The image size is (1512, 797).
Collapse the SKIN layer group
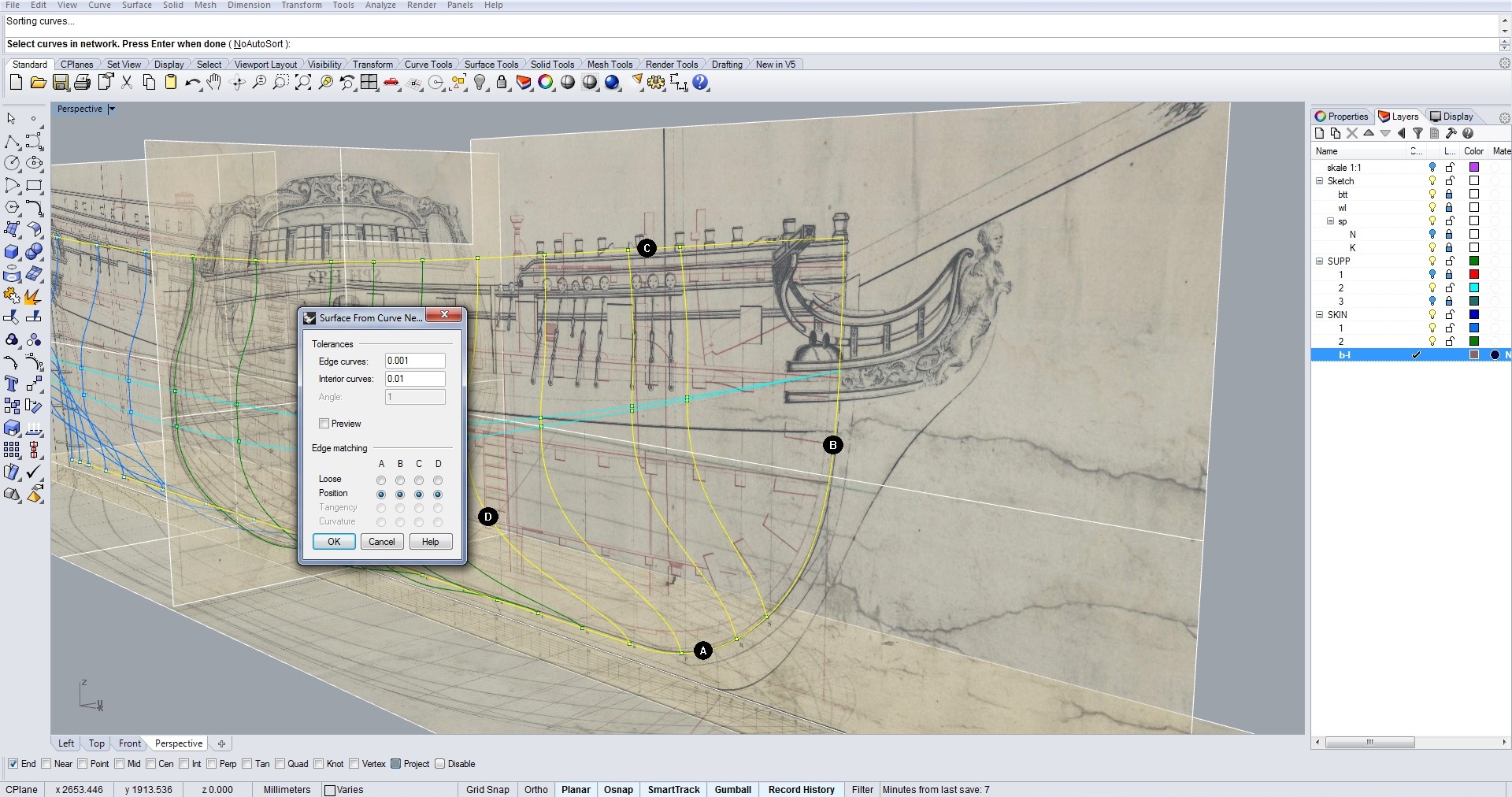point(1320,315)
